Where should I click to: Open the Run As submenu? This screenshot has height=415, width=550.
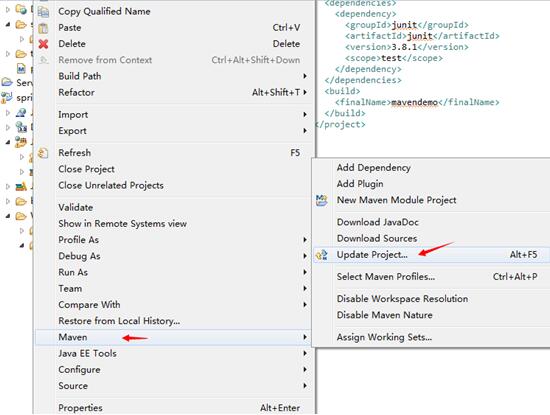tap(174, 272)
